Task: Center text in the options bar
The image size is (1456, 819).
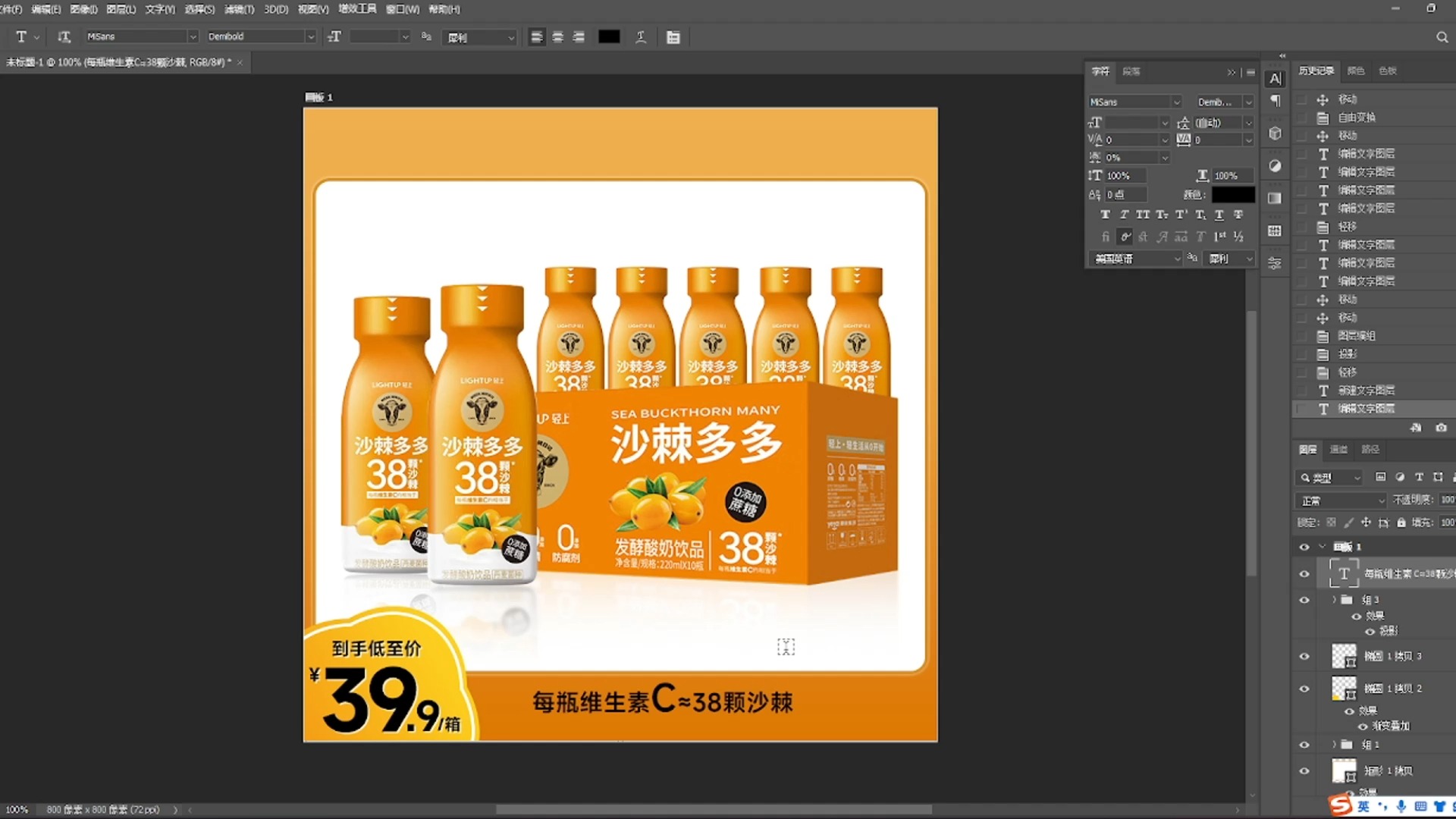Action: (x=558, y=36)
